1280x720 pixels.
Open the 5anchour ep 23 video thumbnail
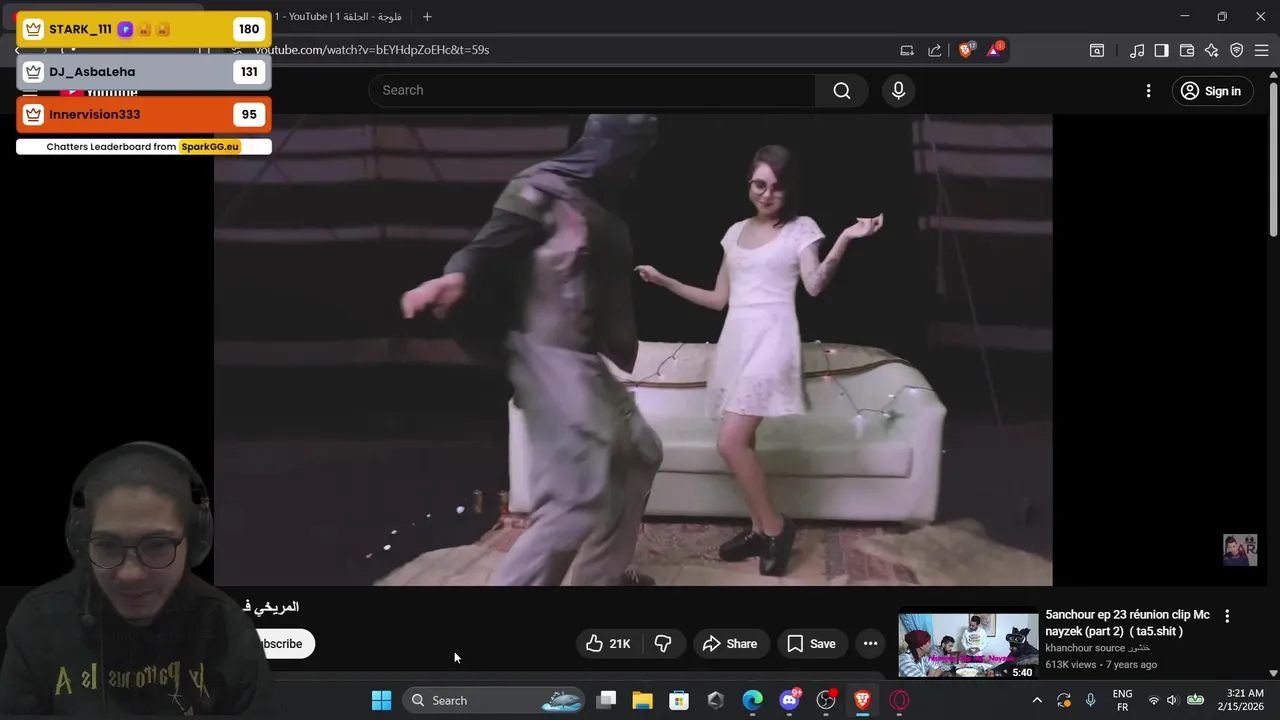coord(968,645)
